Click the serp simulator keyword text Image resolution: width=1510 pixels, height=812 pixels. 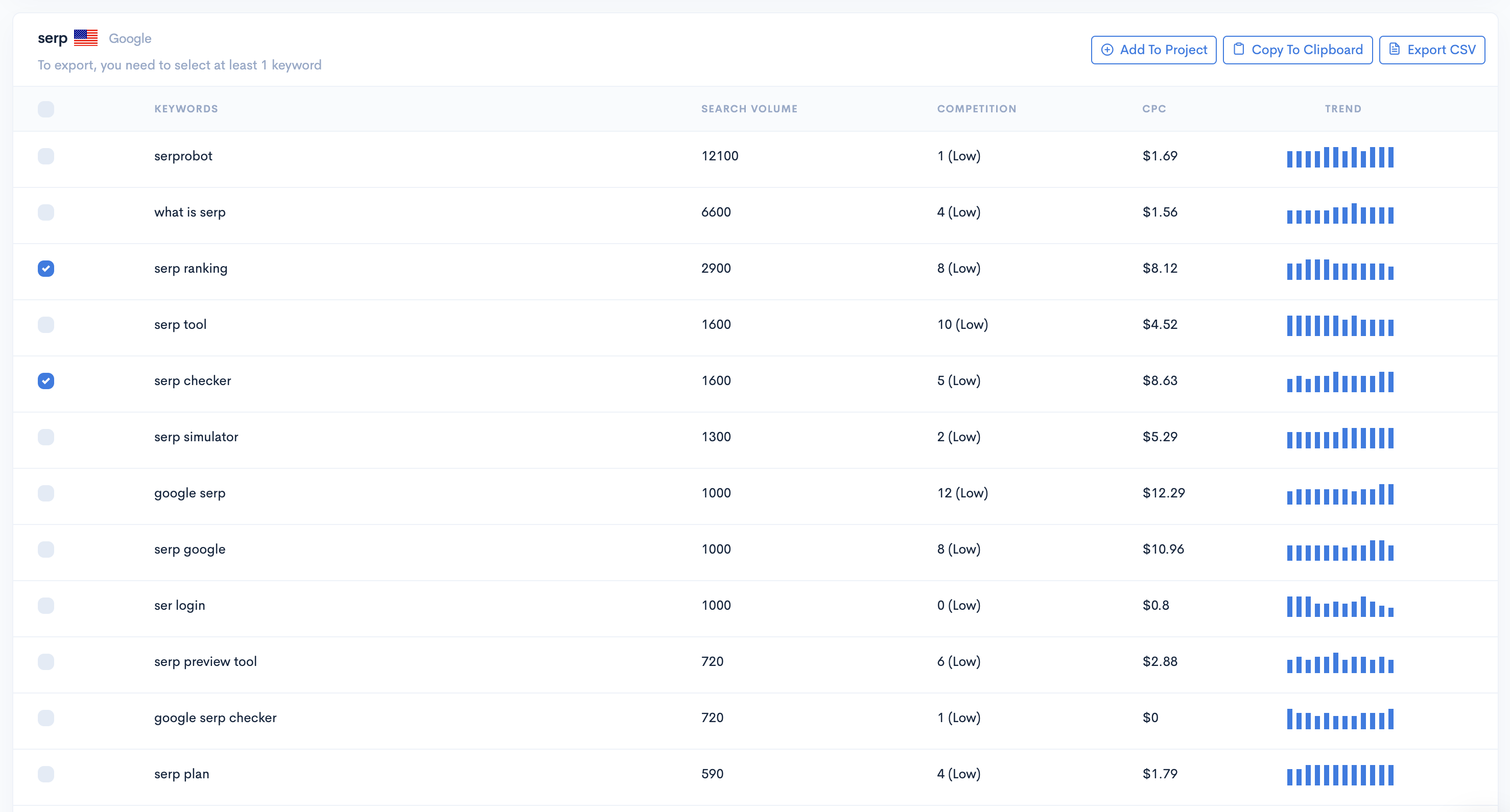pyautogui.click(x=196, y=437)
